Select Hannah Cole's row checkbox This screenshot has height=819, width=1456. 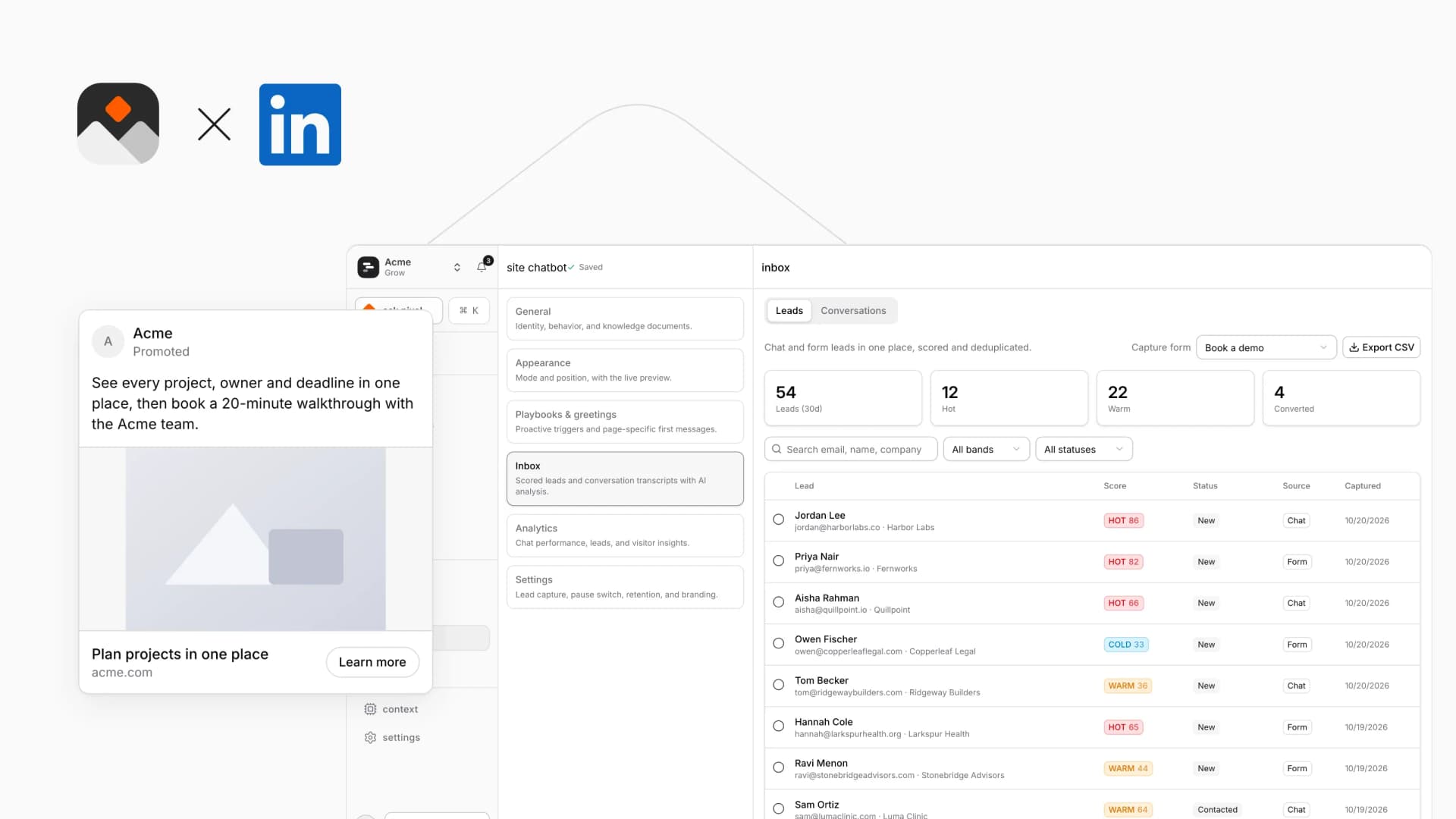(778, 726)
